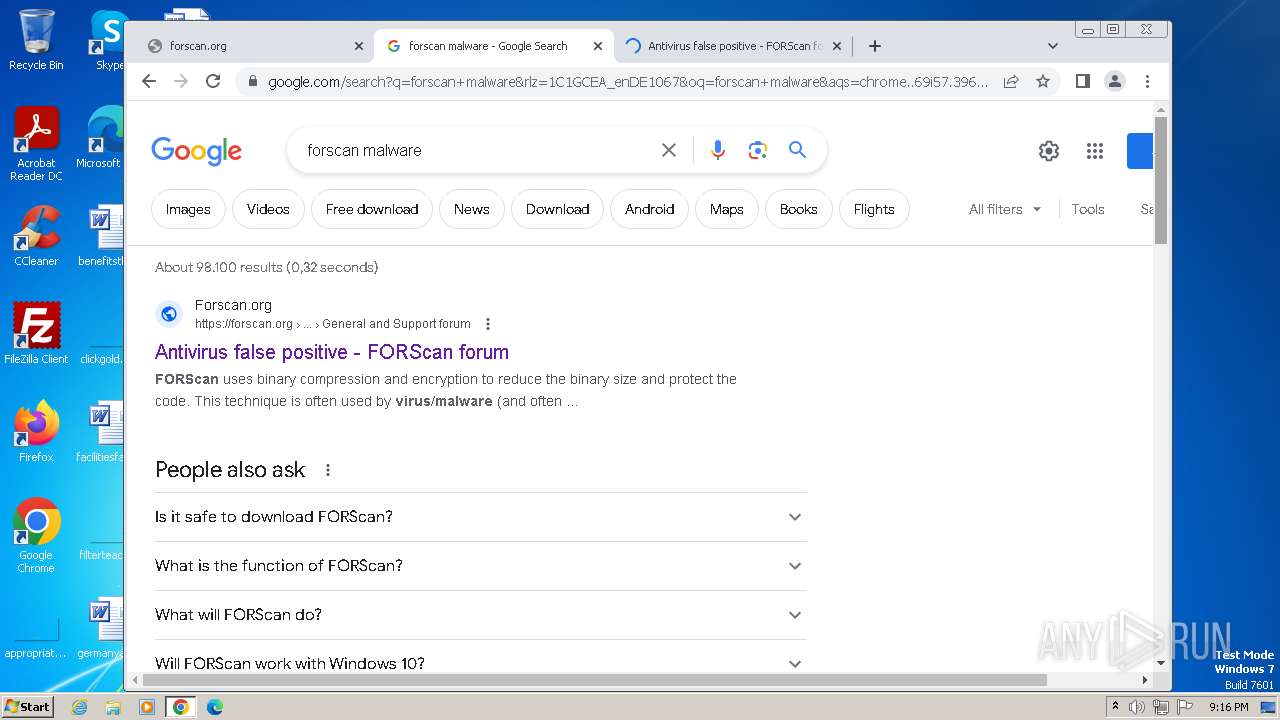This screenshot has width=1280, height=720.
Task: Launch Firefox from desktop
Action: [x=36, y=432]
